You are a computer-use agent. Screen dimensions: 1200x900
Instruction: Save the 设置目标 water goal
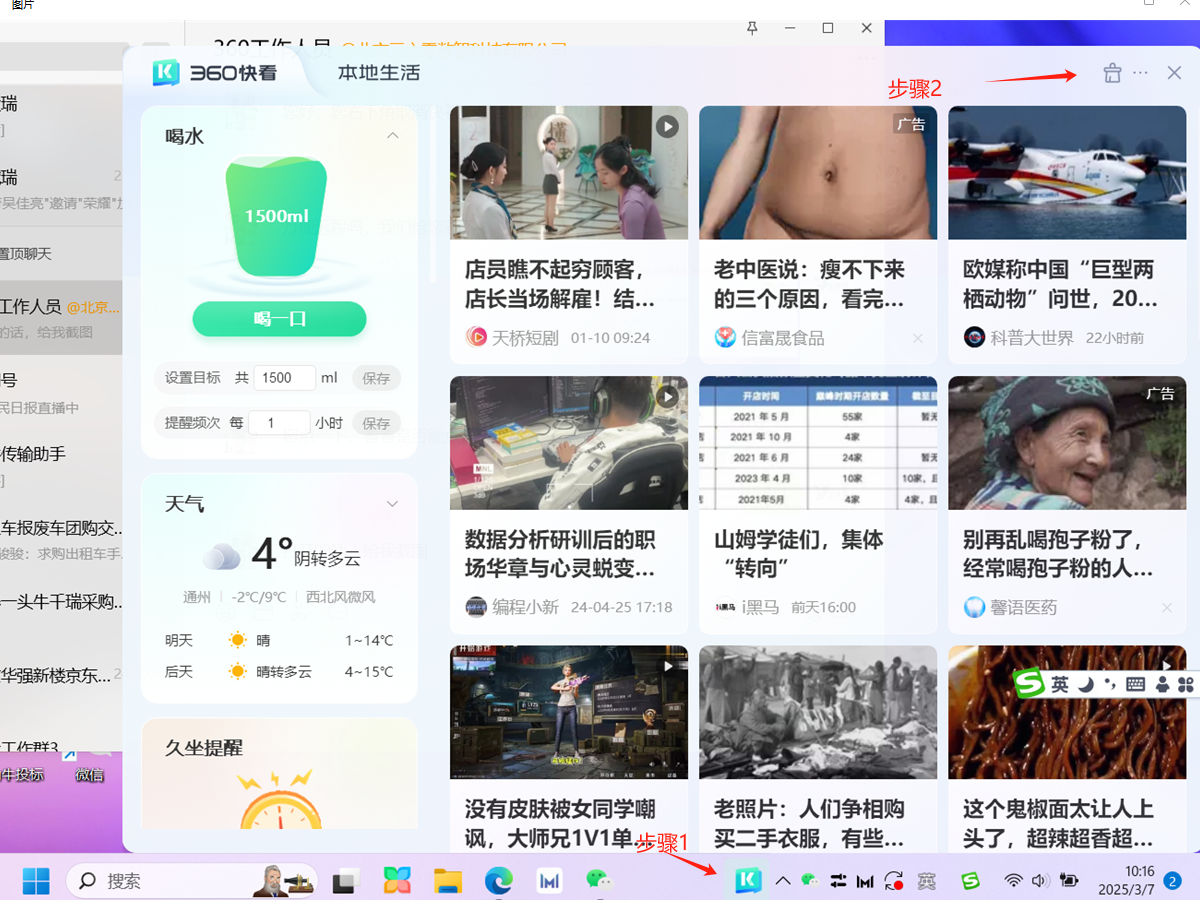[x=376, y=378]
